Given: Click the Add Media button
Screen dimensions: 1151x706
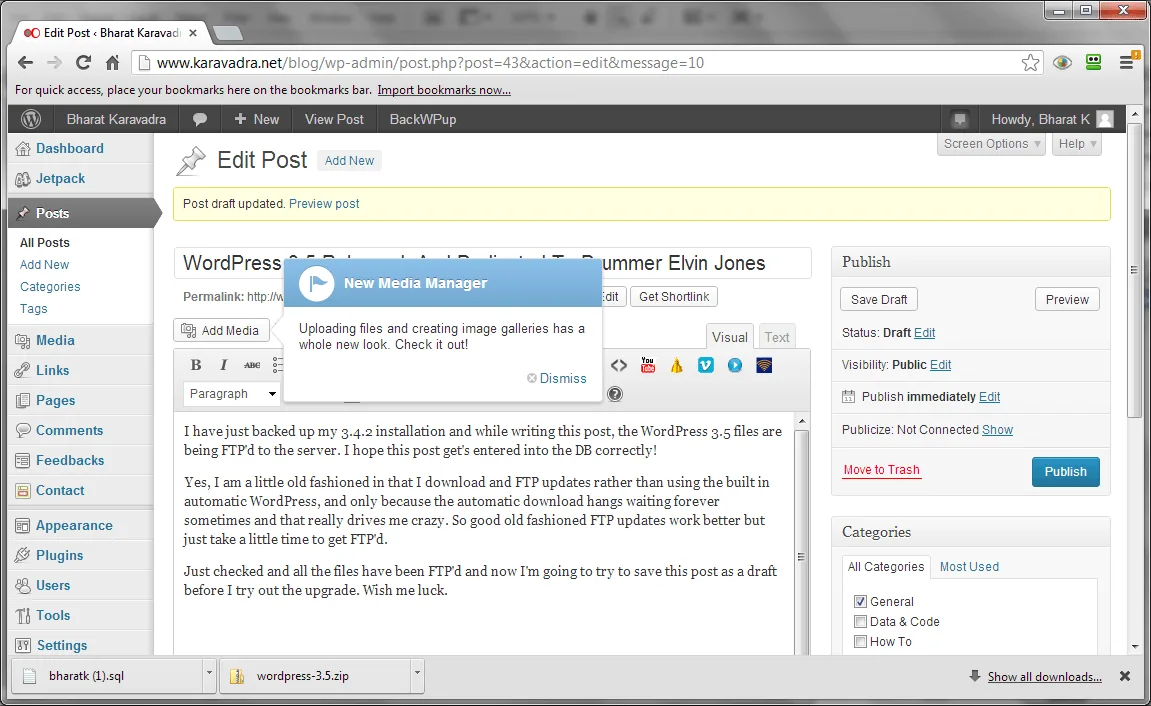Looking at the screenshot, I should [x=222, y=330].
